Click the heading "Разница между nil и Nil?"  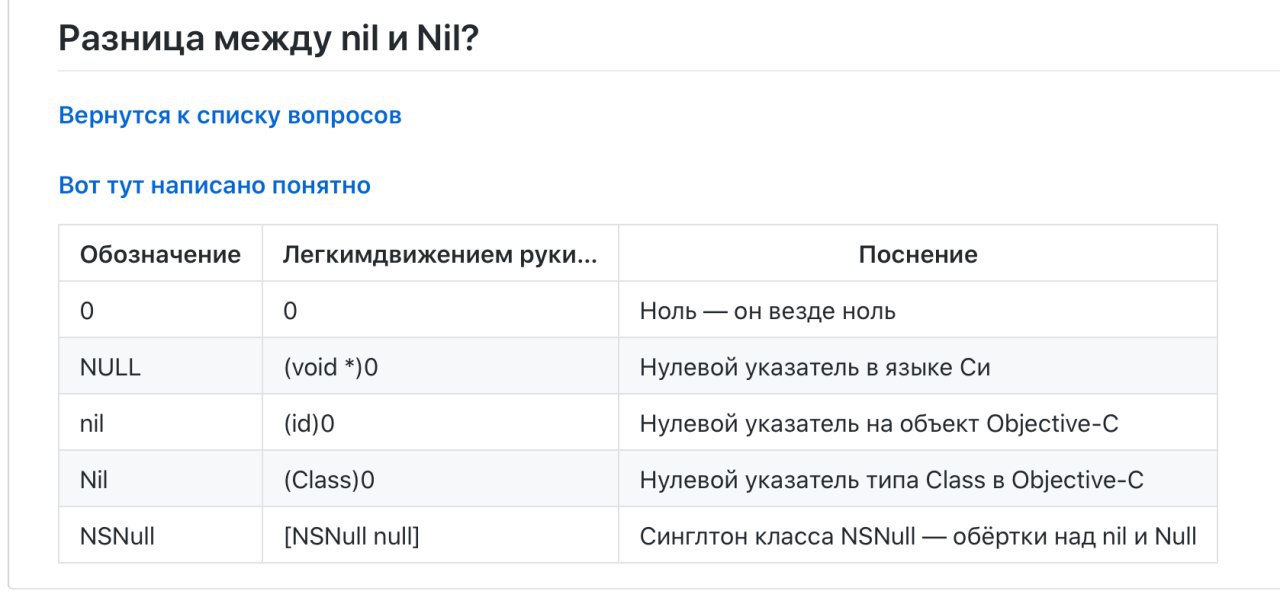(268, 38)
